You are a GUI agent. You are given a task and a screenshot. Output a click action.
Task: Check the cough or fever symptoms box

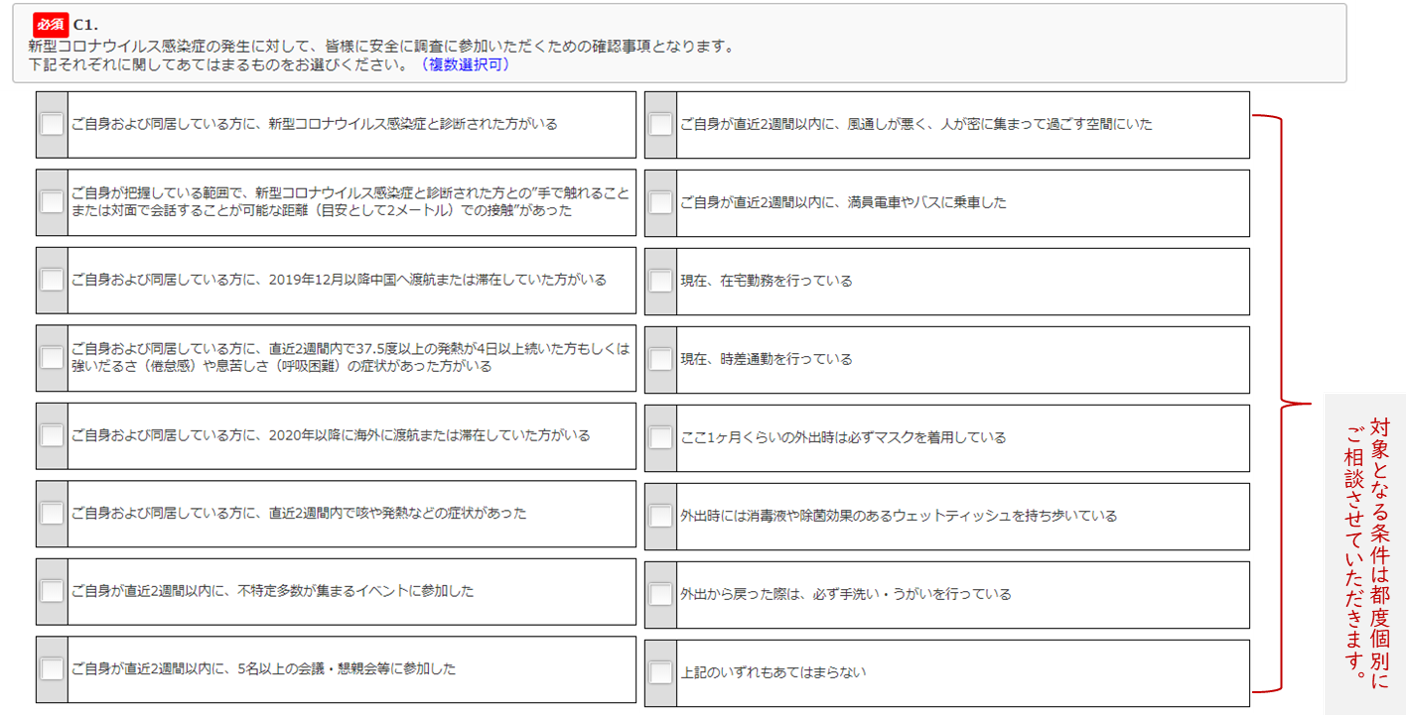[x=52, y=513]
